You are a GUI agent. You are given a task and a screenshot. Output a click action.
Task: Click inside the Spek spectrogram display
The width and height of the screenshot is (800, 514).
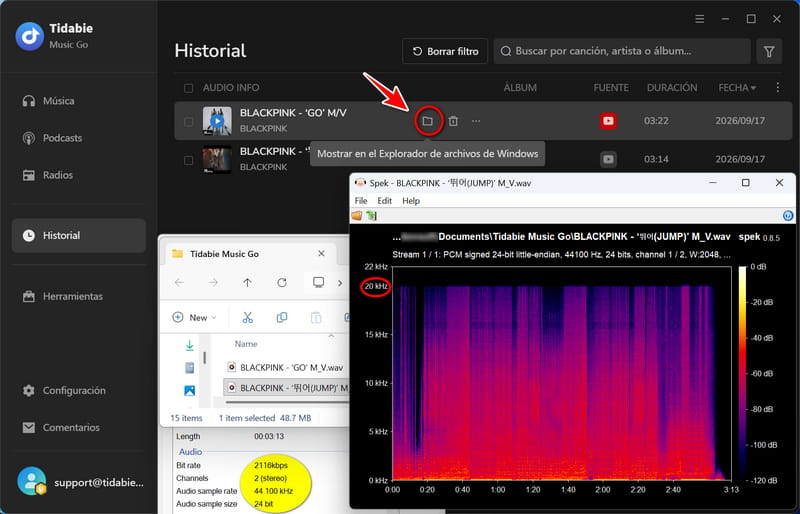561,373
